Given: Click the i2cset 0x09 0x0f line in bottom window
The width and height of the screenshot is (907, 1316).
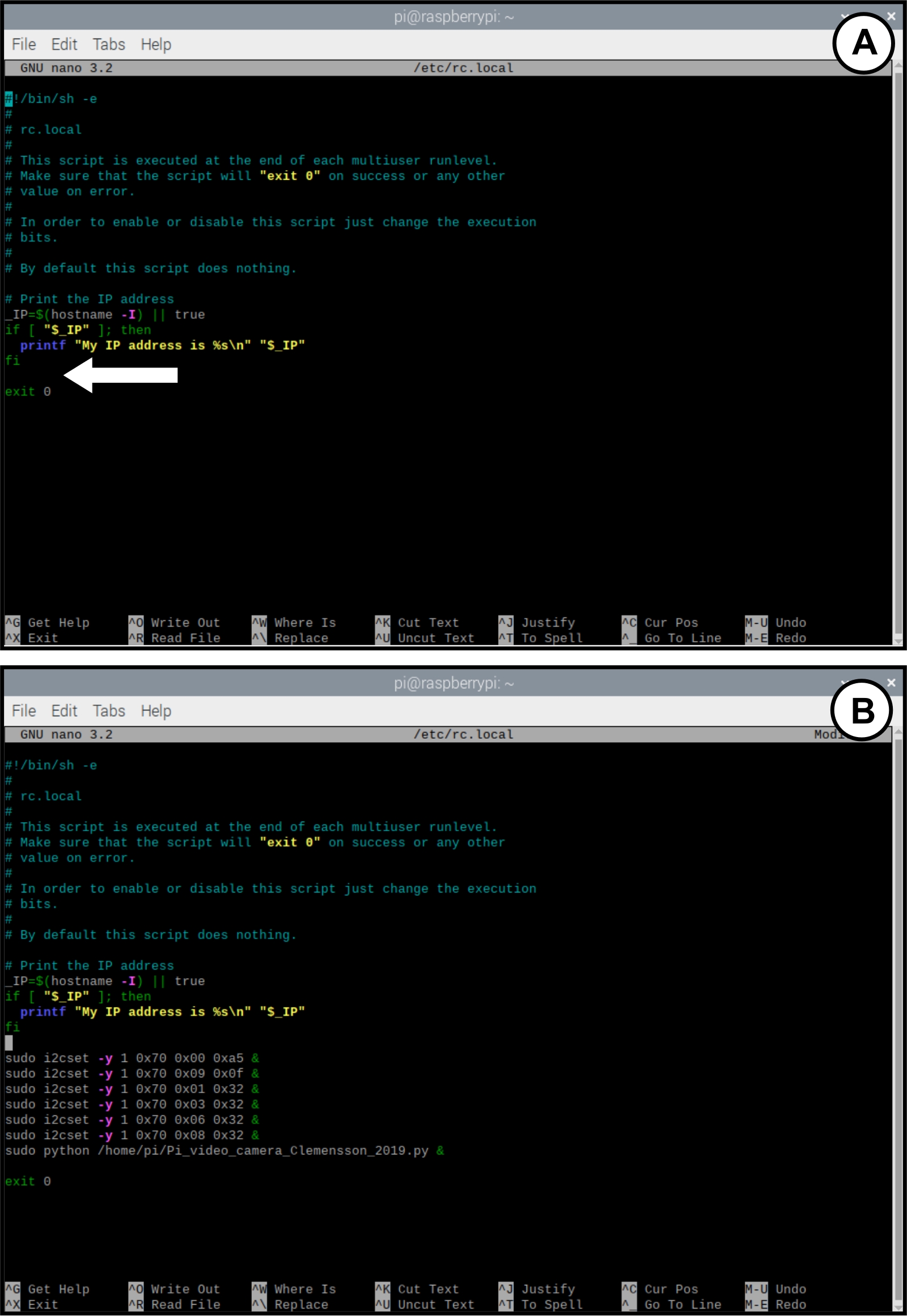Looking at the screenshot, I should (132, 1073).
